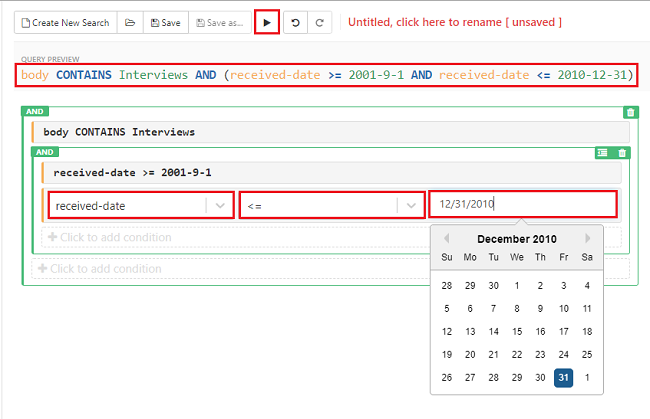This screenshot has width=650, height=419.
Task: Go to previous month in calendar
Action: pos(446,238)
